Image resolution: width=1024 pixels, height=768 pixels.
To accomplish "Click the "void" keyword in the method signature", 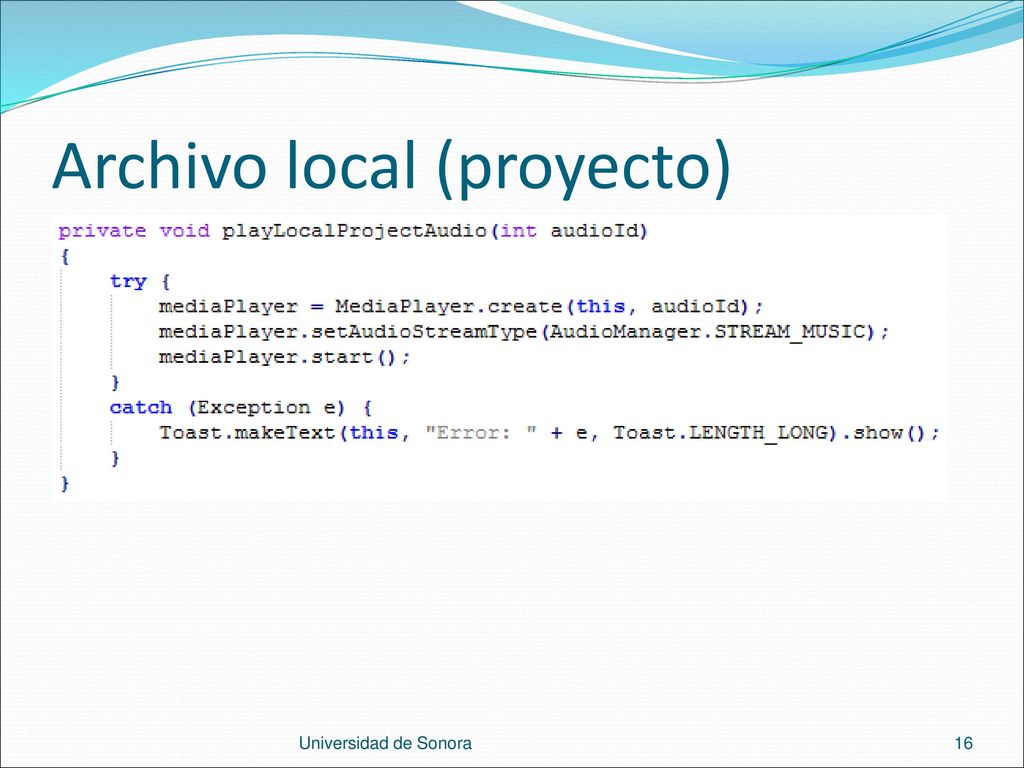I will (x=185, y=231).
